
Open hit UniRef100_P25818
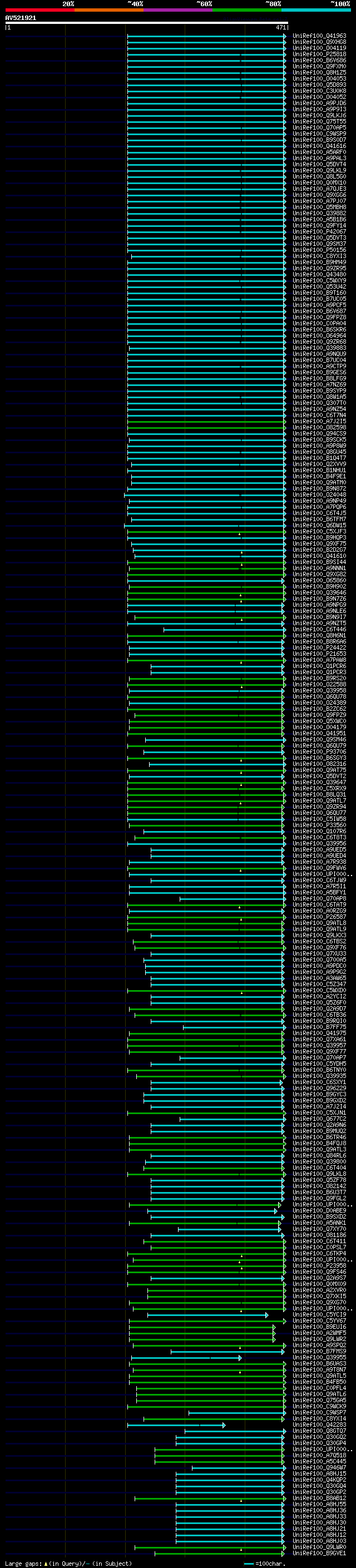(319, 54)
